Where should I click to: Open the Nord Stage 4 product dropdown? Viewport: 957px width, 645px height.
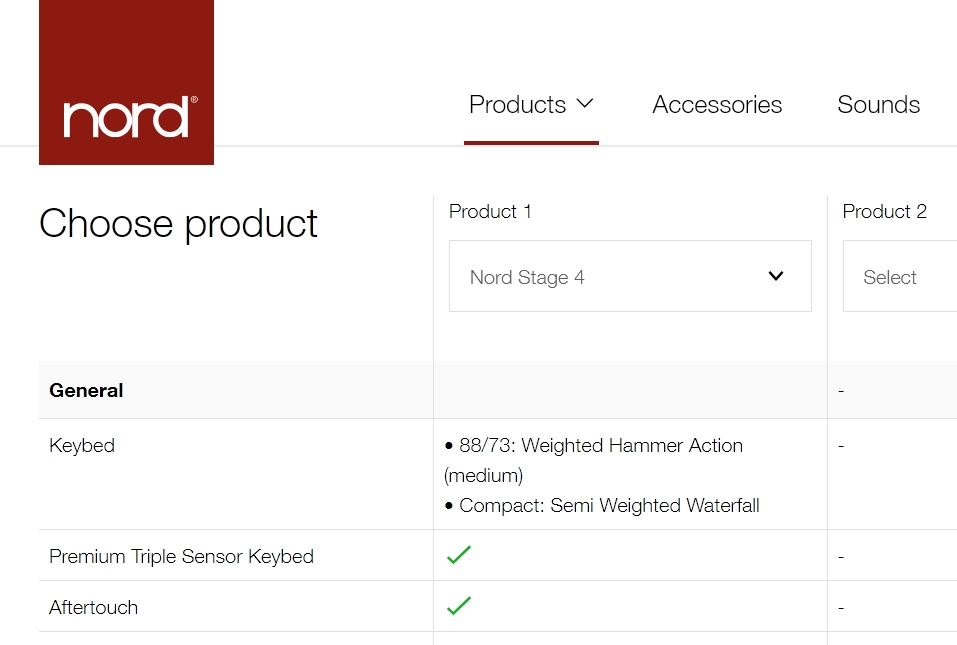[629, 277]
